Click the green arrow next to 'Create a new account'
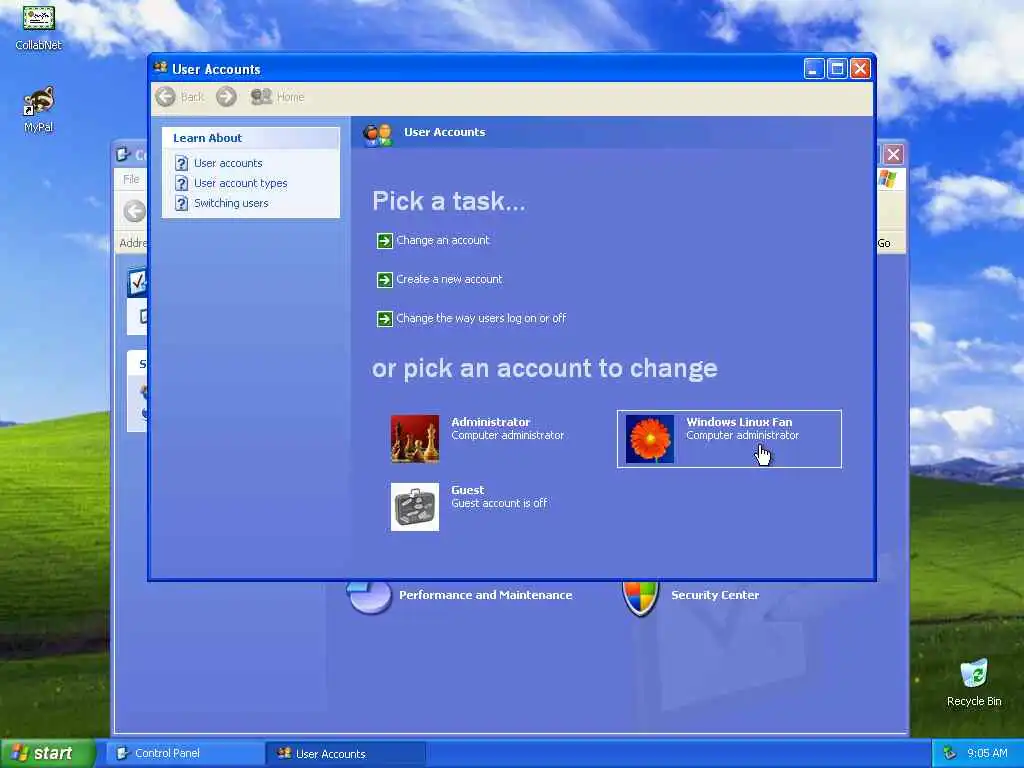 point(385,280)
